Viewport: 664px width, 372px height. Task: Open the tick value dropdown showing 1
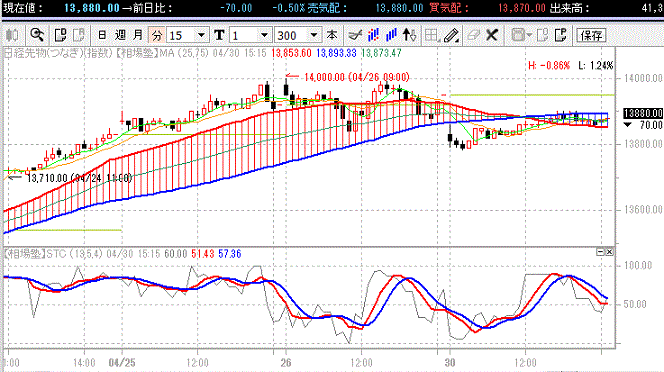click(264, 35)
